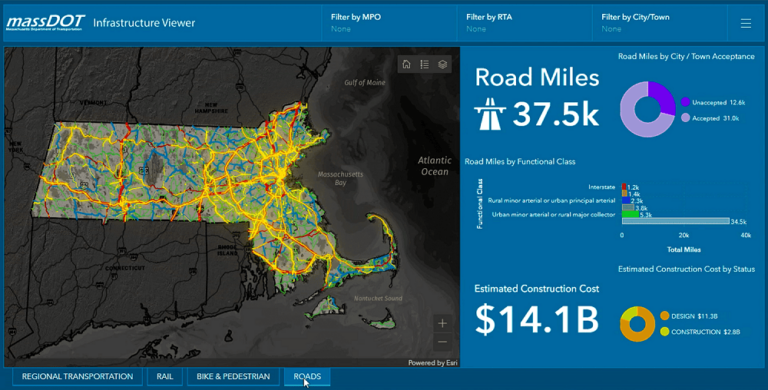Open the Bike & Pedestrian tab

click(x=233, y=377)
